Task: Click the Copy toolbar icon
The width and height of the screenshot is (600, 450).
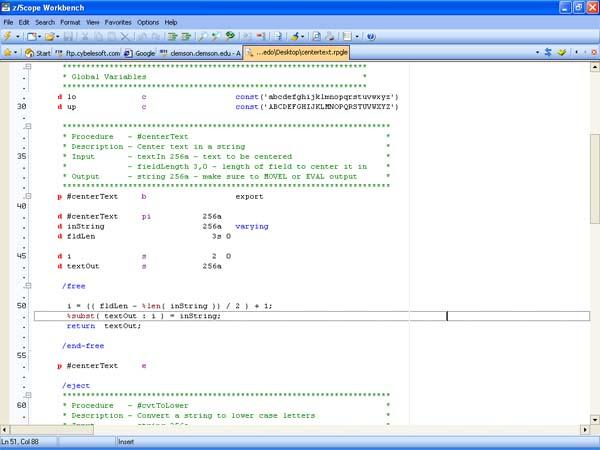Action: point(98,36)
